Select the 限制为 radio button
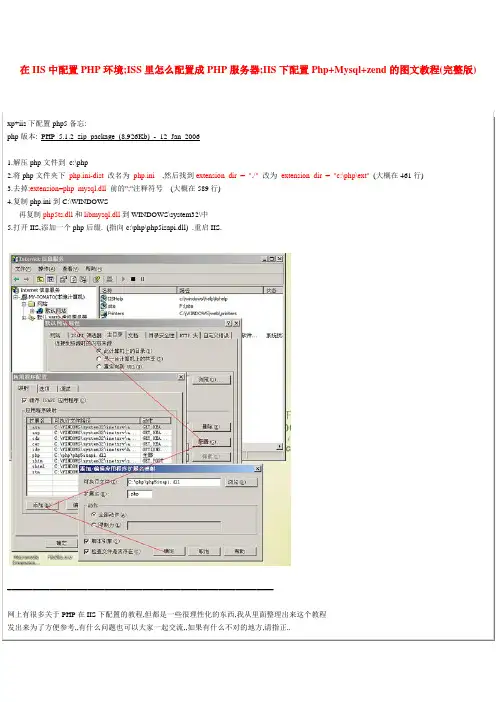This screenshot has height=702, width=496. pyautogui.click(x=94, y=524)
